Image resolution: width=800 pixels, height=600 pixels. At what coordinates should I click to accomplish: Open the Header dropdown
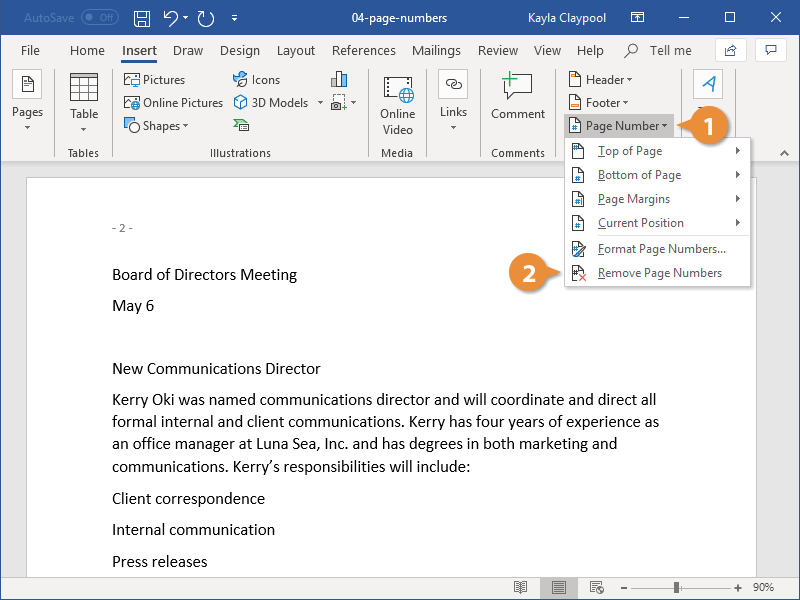(x=598, y=80)
